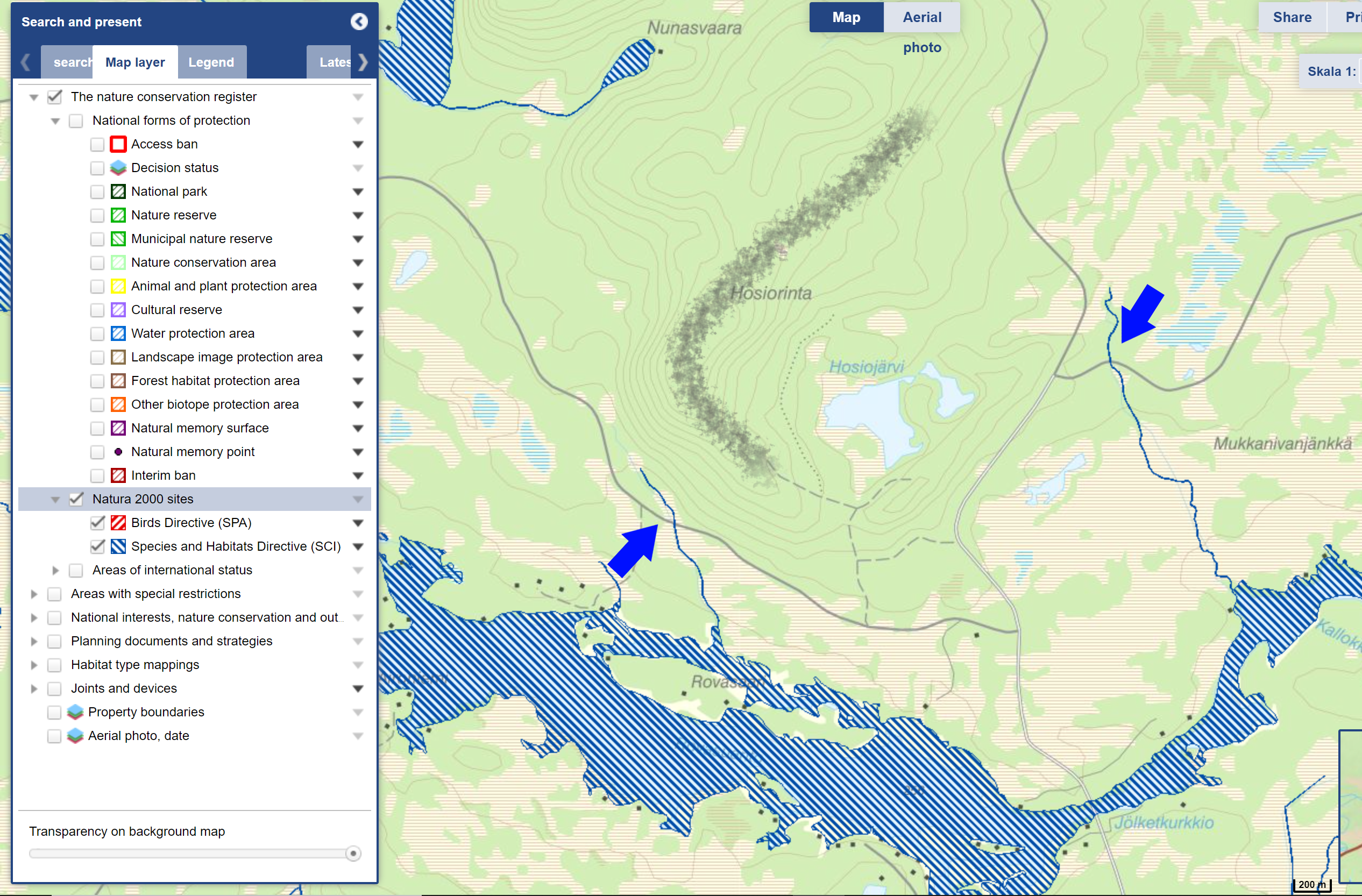
Task: Enable the Nature reserve layer checkbox
Action: click(97, 216)
